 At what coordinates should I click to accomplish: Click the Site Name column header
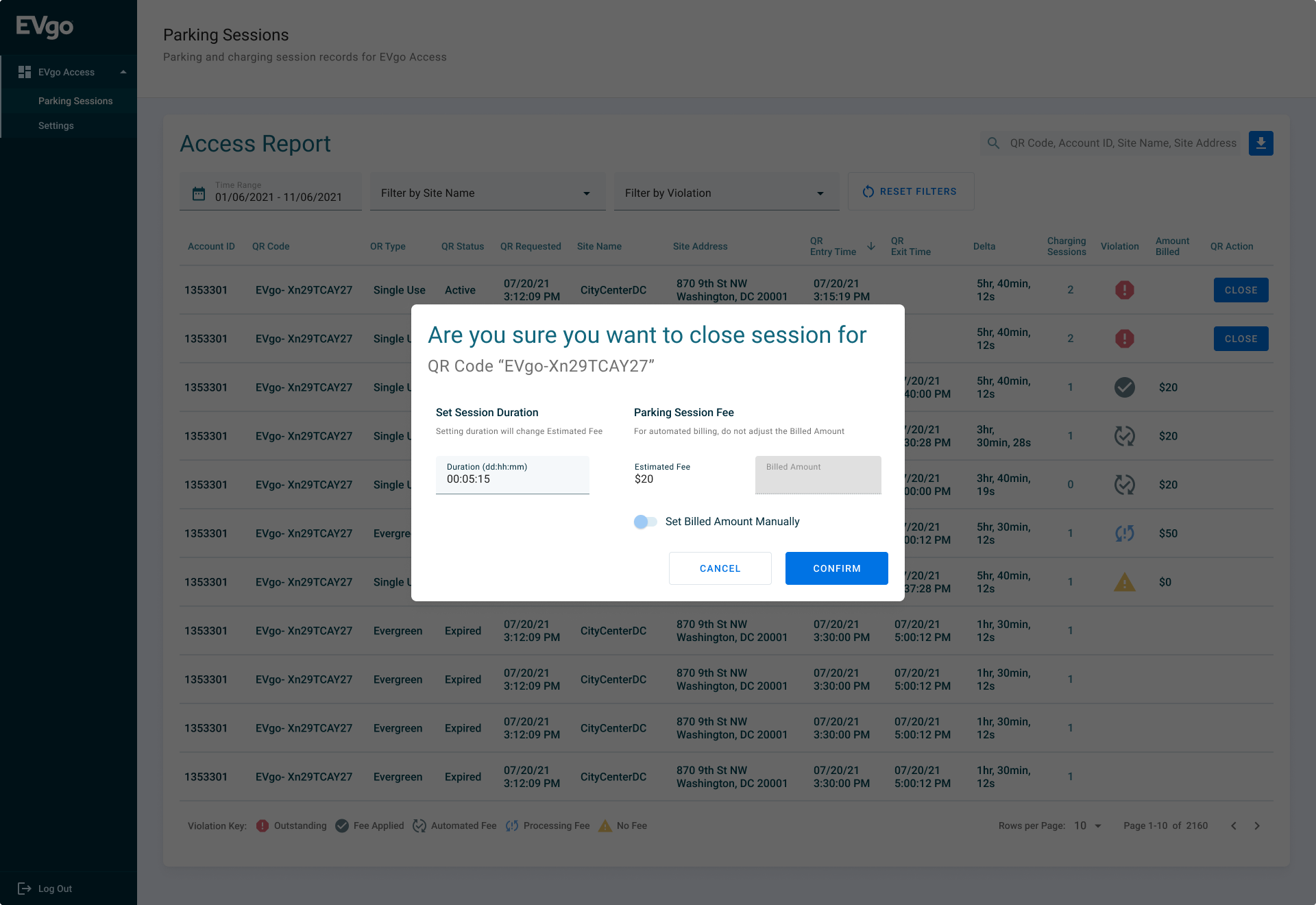(599, 246)
